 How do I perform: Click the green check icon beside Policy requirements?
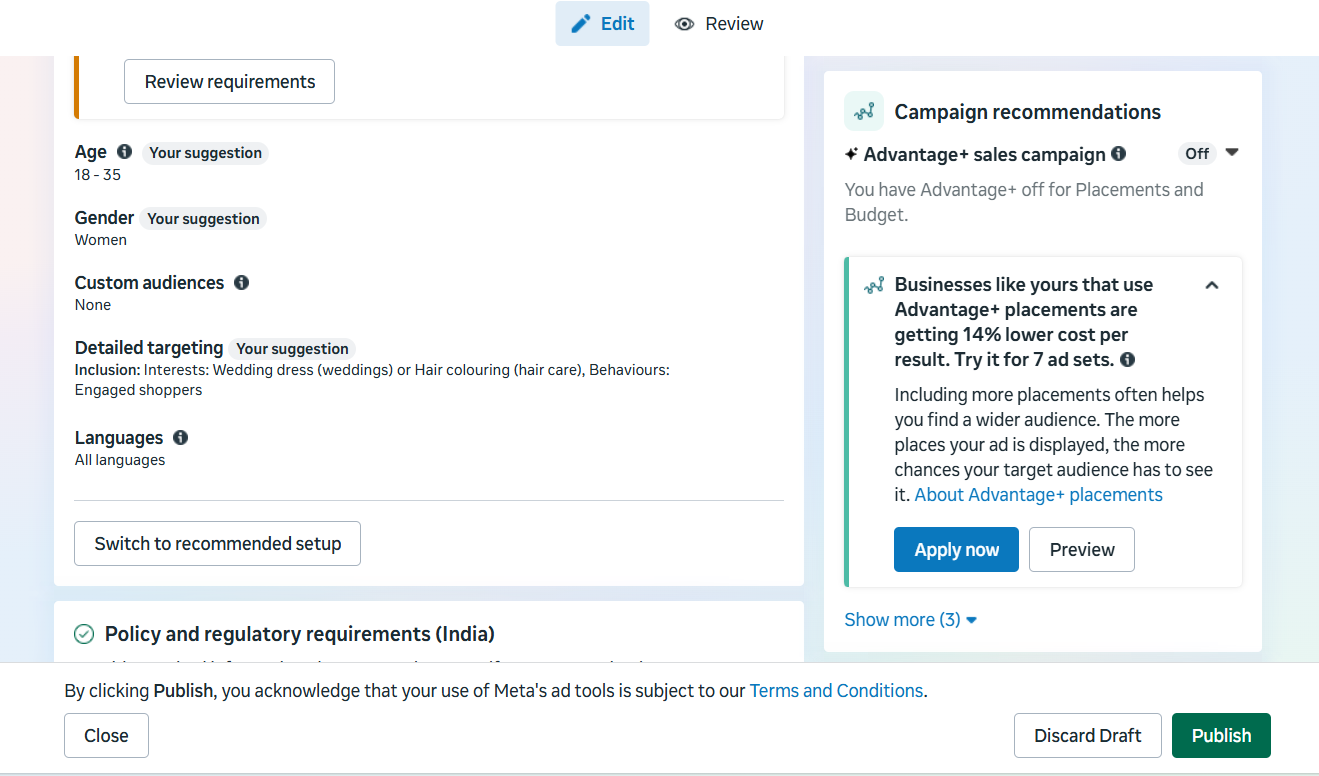[x=84, y=634]
